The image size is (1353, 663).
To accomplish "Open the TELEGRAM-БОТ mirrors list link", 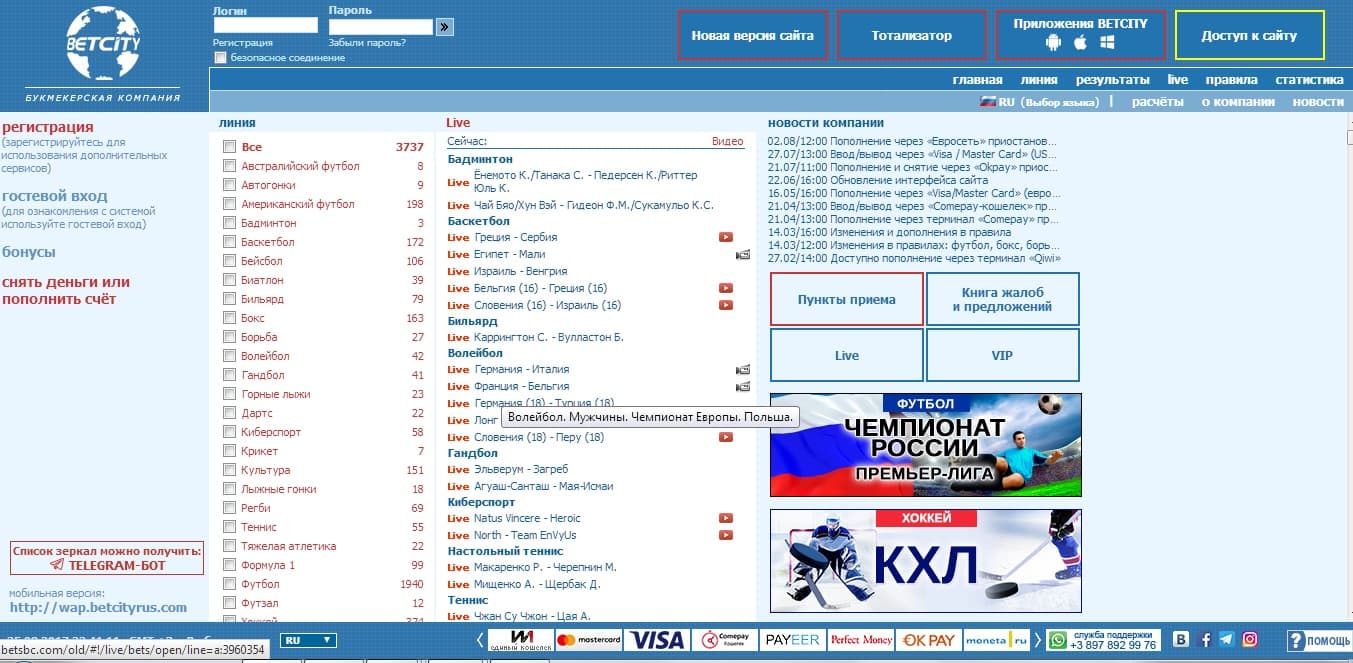I will pyautogui.click(x=107, y=558).
